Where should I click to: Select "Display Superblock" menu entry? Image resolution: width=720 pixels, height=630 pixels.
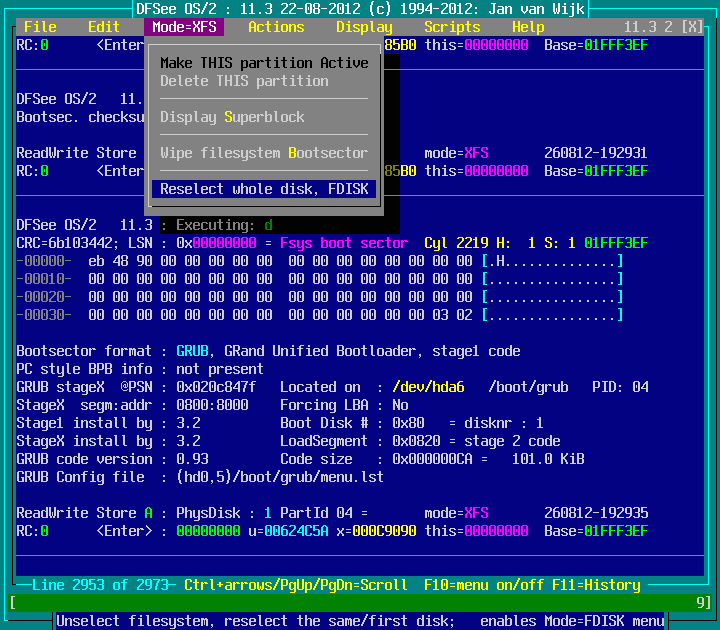[x=232, y=117]
